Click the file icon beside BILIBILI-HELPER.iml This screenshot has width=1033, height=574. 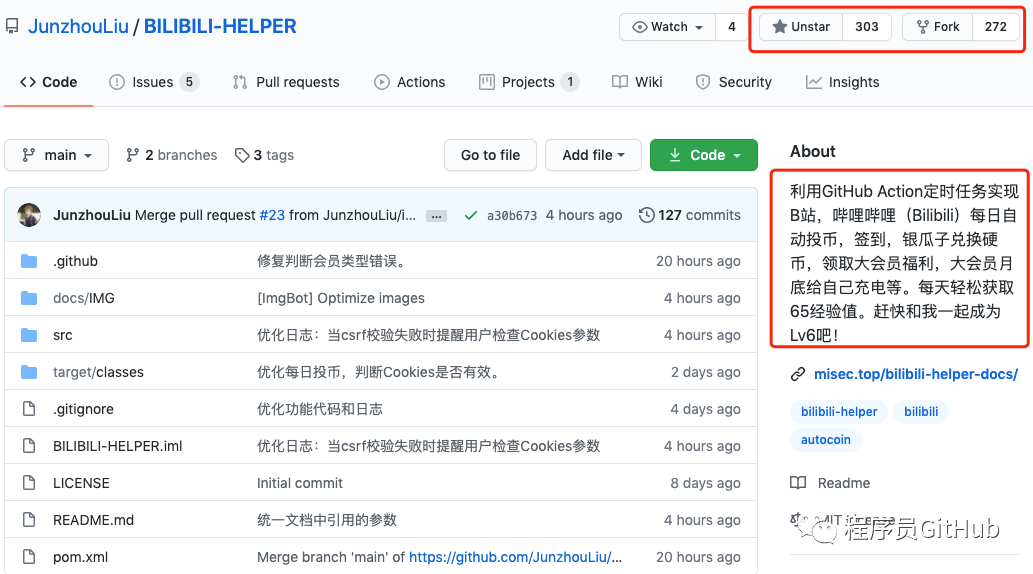click(x=29, y=446)
